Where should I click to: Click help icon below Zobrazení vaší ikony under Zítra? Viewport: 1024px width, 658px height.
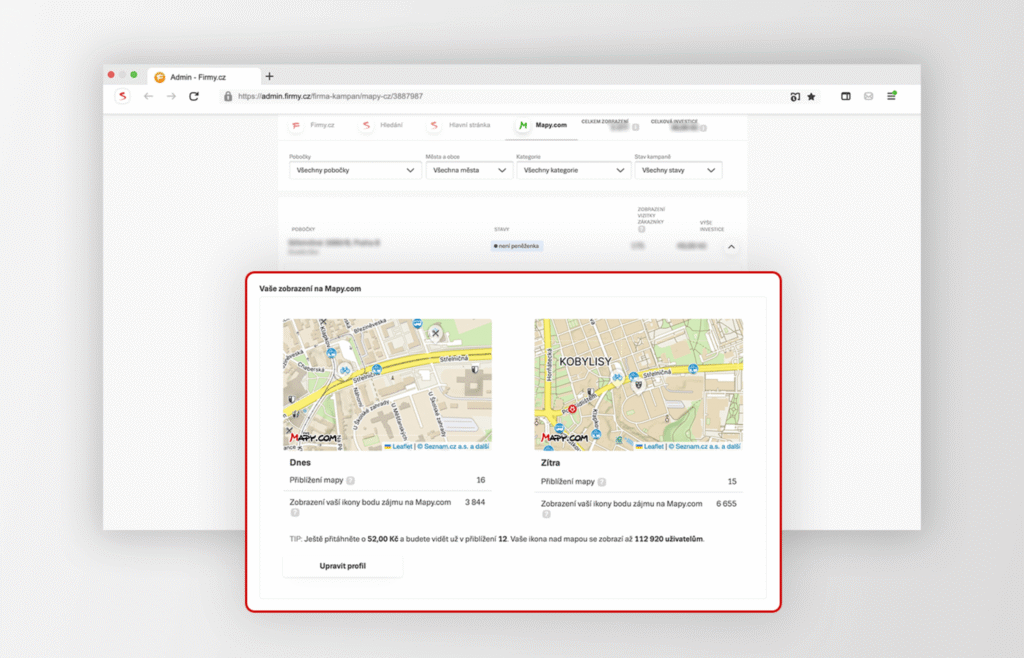(x=546, y=514)
